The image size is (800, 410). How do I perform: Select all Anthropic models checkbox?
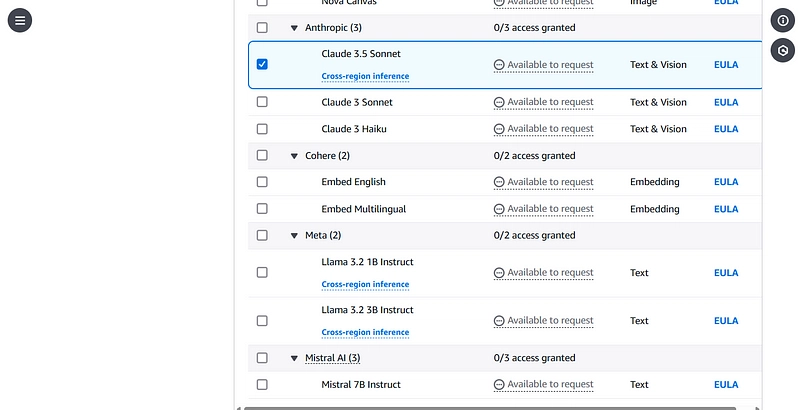click(262, 28)
